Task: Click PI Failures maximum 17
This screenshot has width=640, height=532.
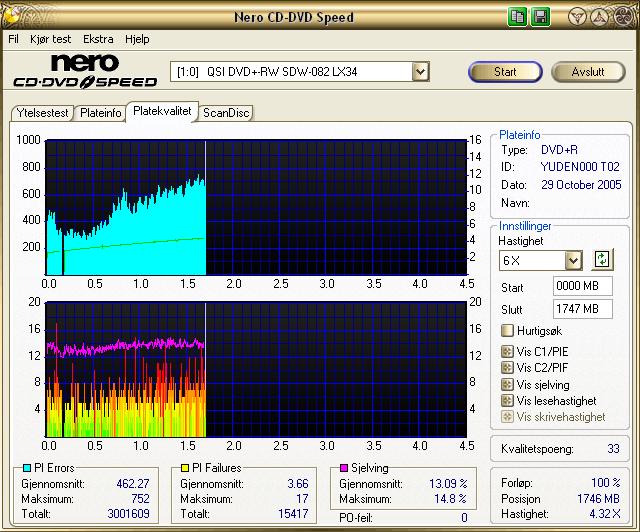Action: coord(302,499)
